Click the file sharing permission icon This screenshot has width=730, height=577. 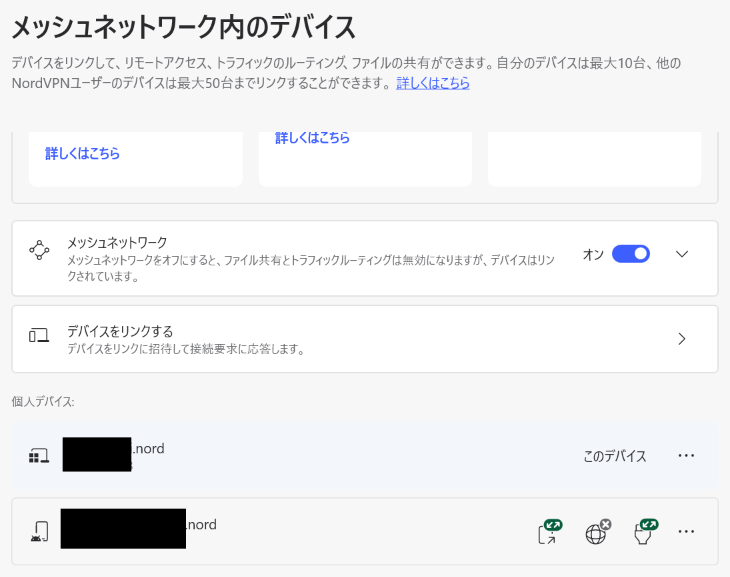coord(550,532)
